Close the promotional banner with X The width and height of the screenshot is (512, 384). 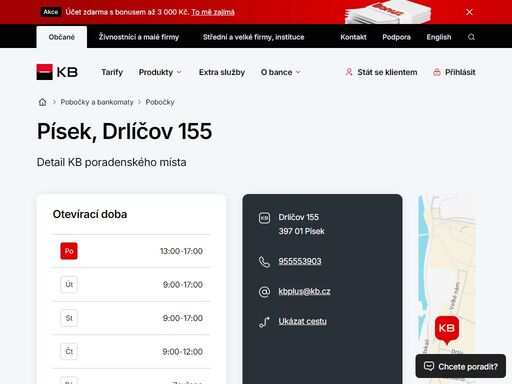(x=469, y=12)
